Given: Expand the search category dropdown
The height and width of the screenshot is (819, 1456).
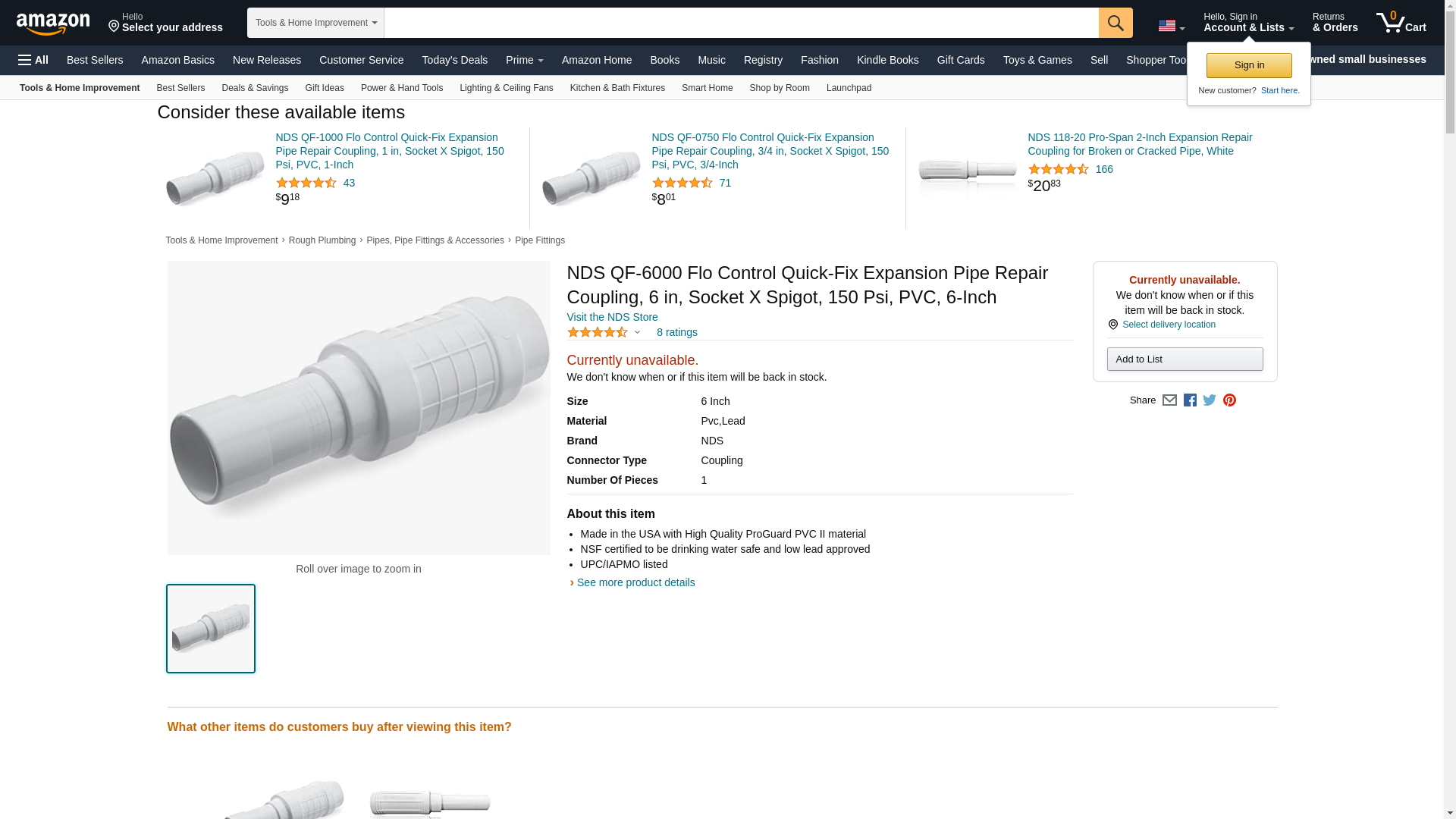Looking at the screenshot, I should (315, 23).
